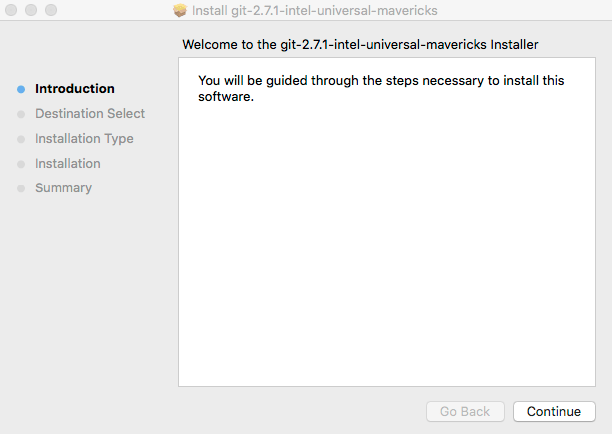The height and width of the screenshot is (434, 612).
Task: Click the blue Introduction step bullet
Action: [21, 89]
